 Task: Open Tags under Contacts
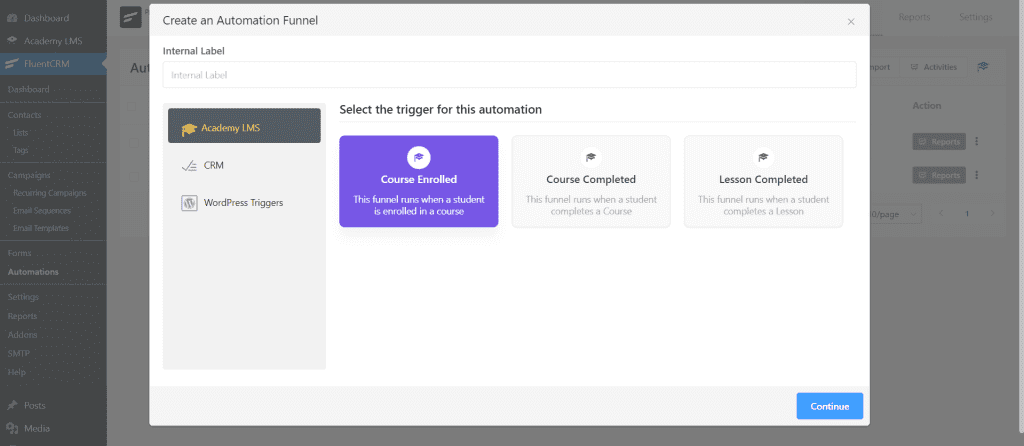click(21, 150)
